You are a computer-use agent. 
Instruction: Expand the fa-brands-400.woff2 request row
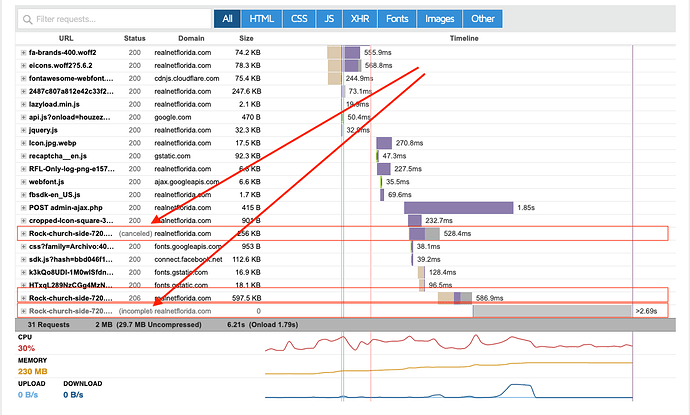coord(23,52)
